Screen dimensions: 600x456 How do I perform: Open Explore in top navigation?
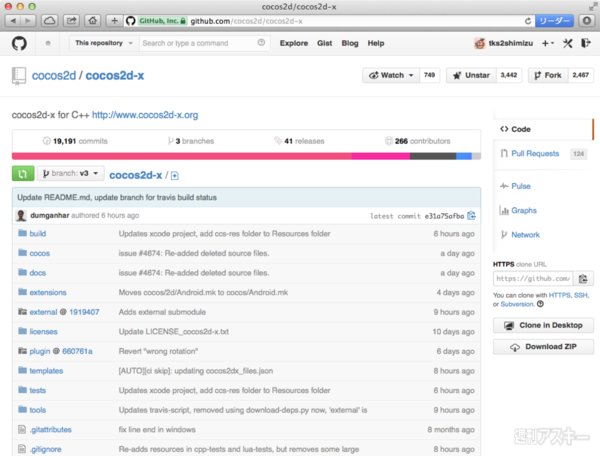coord(293,43)
